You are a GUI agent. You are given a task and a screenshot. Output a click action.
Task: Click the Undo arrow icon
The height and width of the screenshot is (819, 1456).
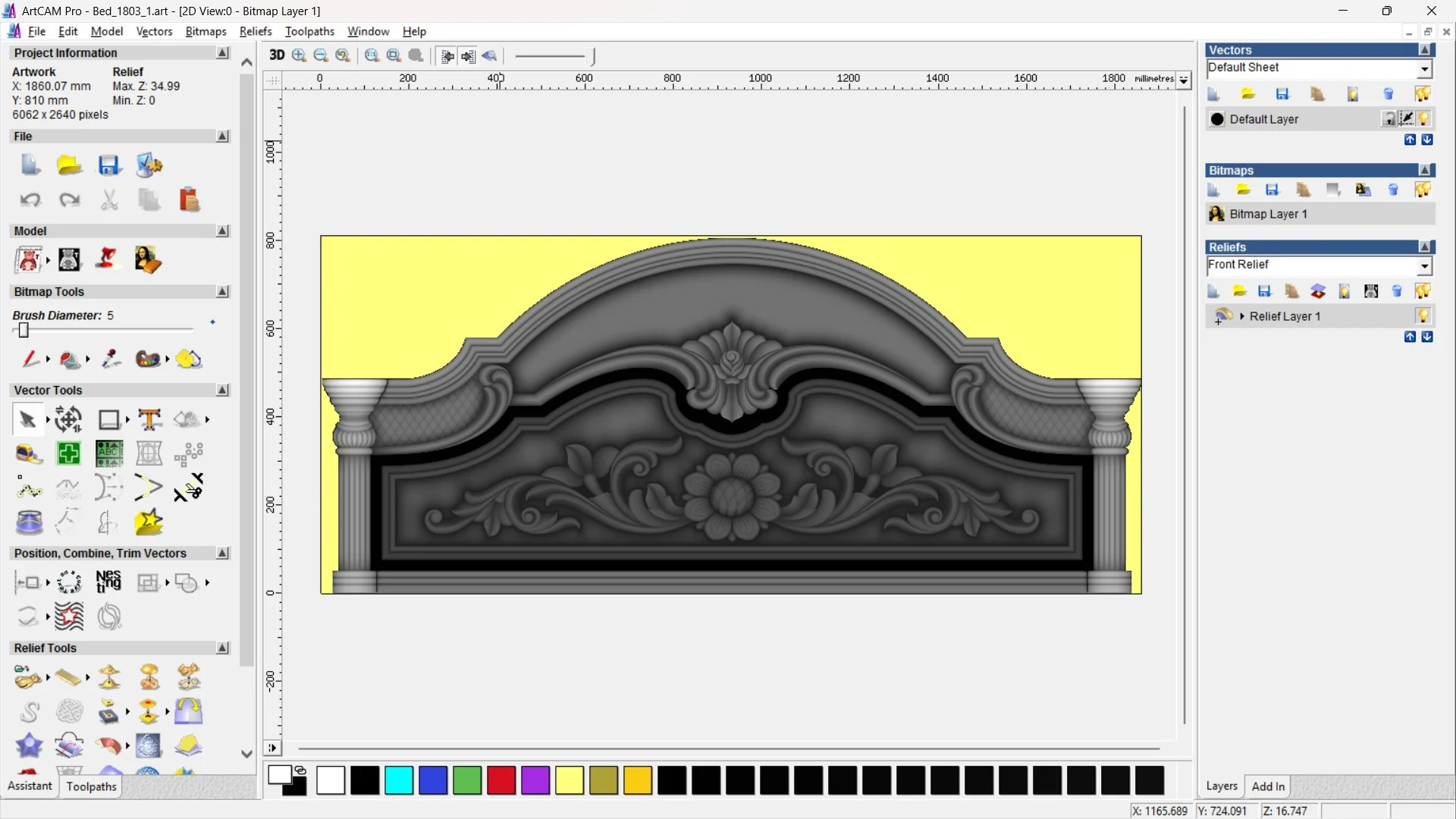[30, 200]
